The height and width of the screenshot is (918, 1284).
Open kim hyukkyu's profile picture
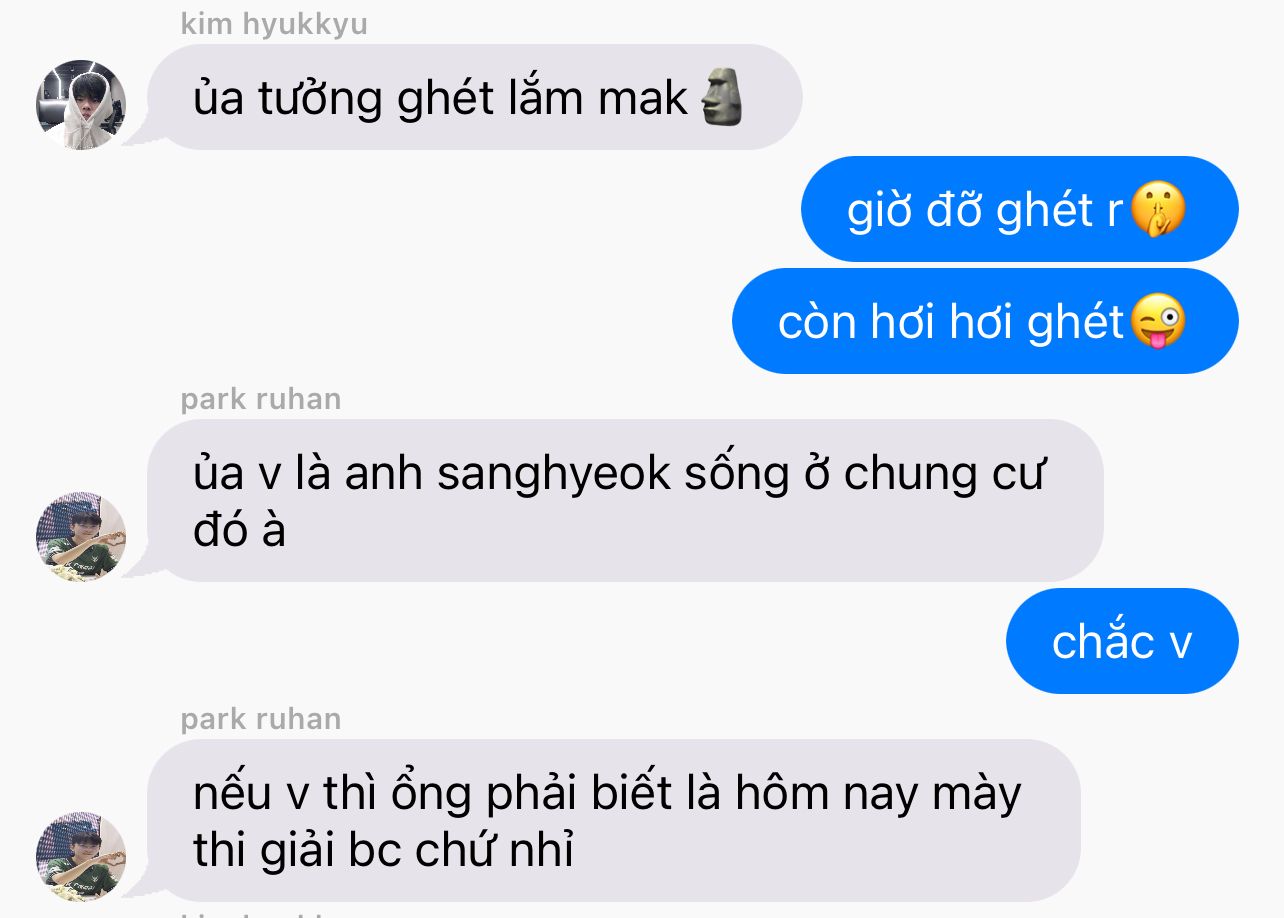click(x=81, y=104)
